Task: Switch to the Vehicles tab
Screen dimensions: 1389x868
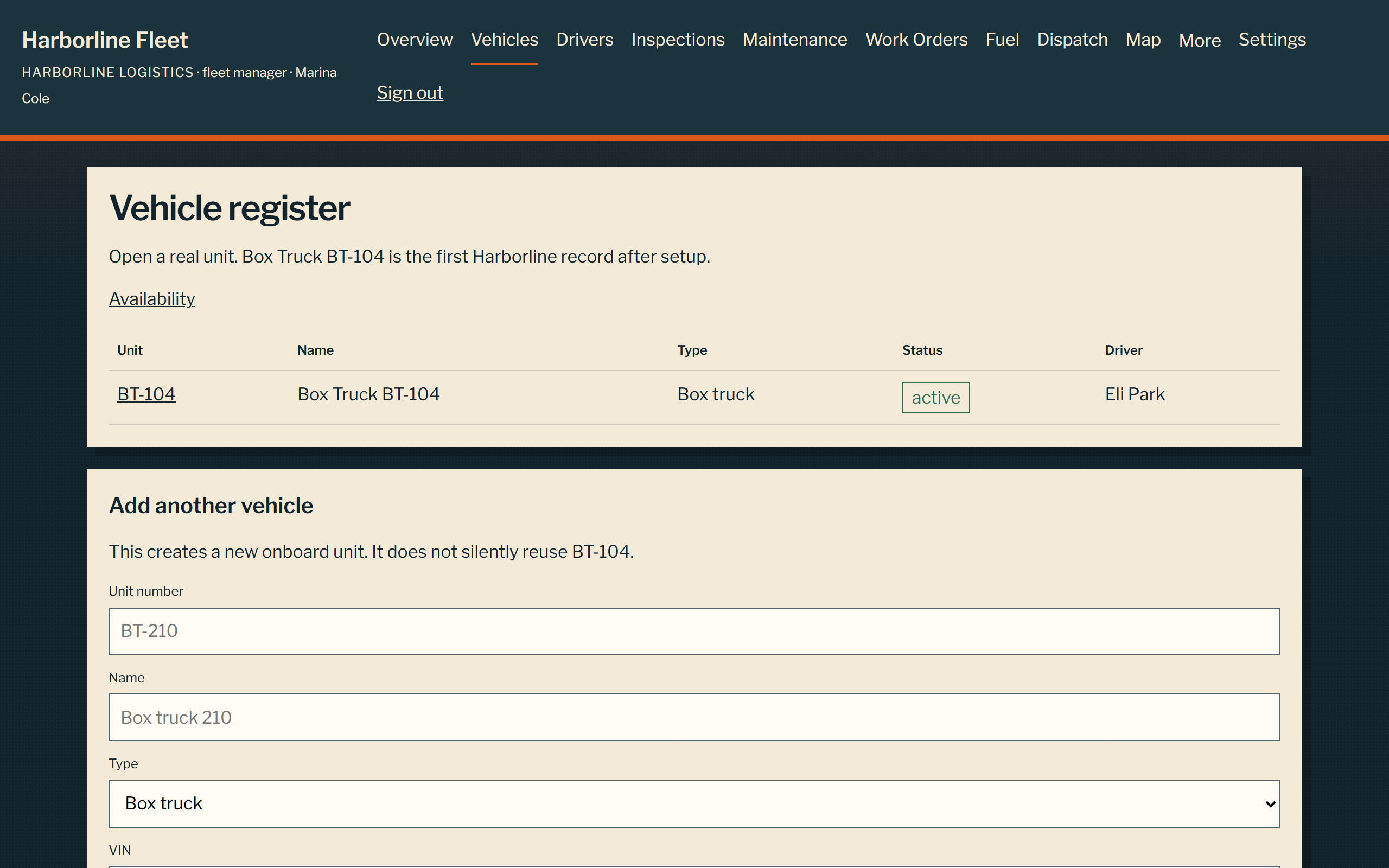Action: tap(505, 40)
